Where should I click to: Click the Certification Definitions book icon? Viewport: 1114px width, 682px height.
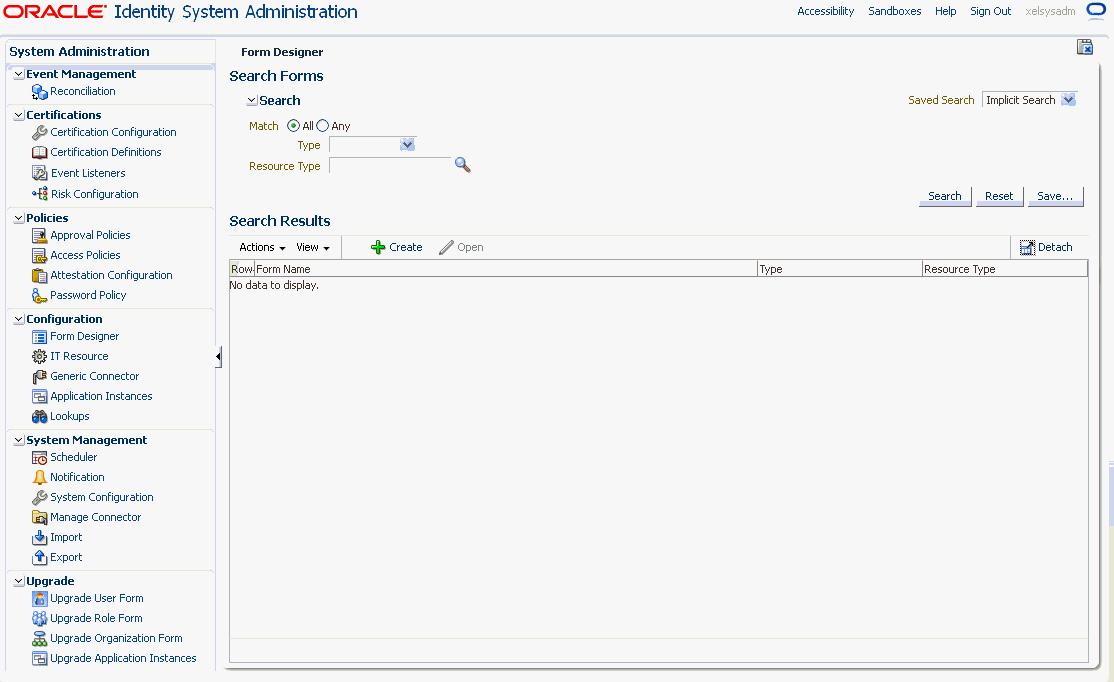[40, 153]
